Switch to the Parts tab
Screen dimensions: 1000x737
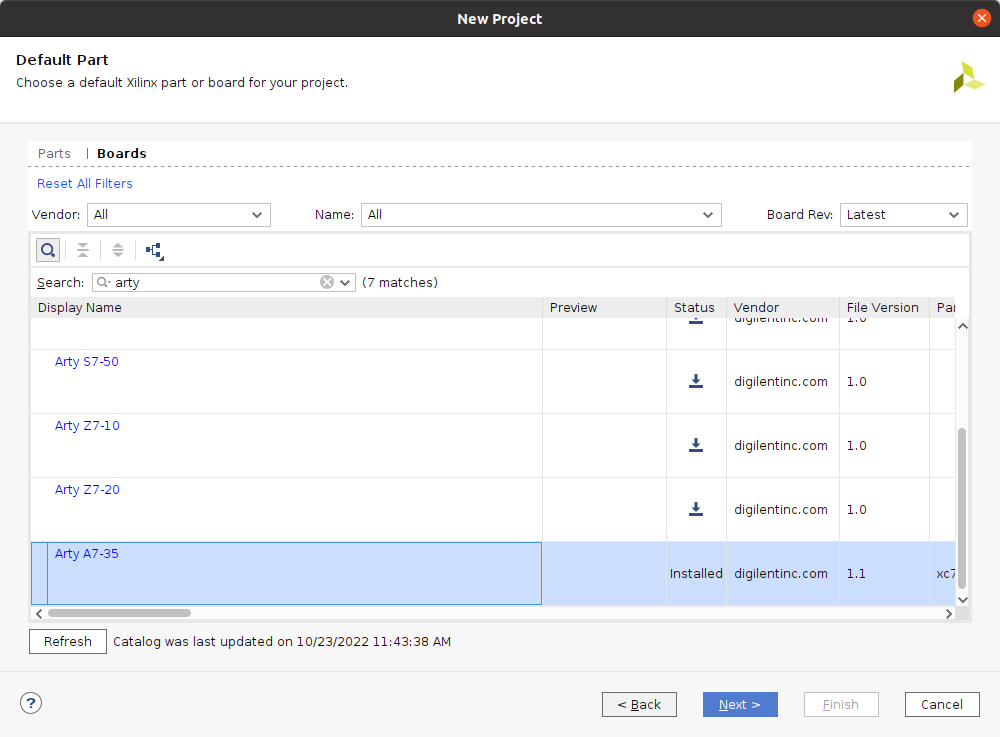click(x=54, y=154)
